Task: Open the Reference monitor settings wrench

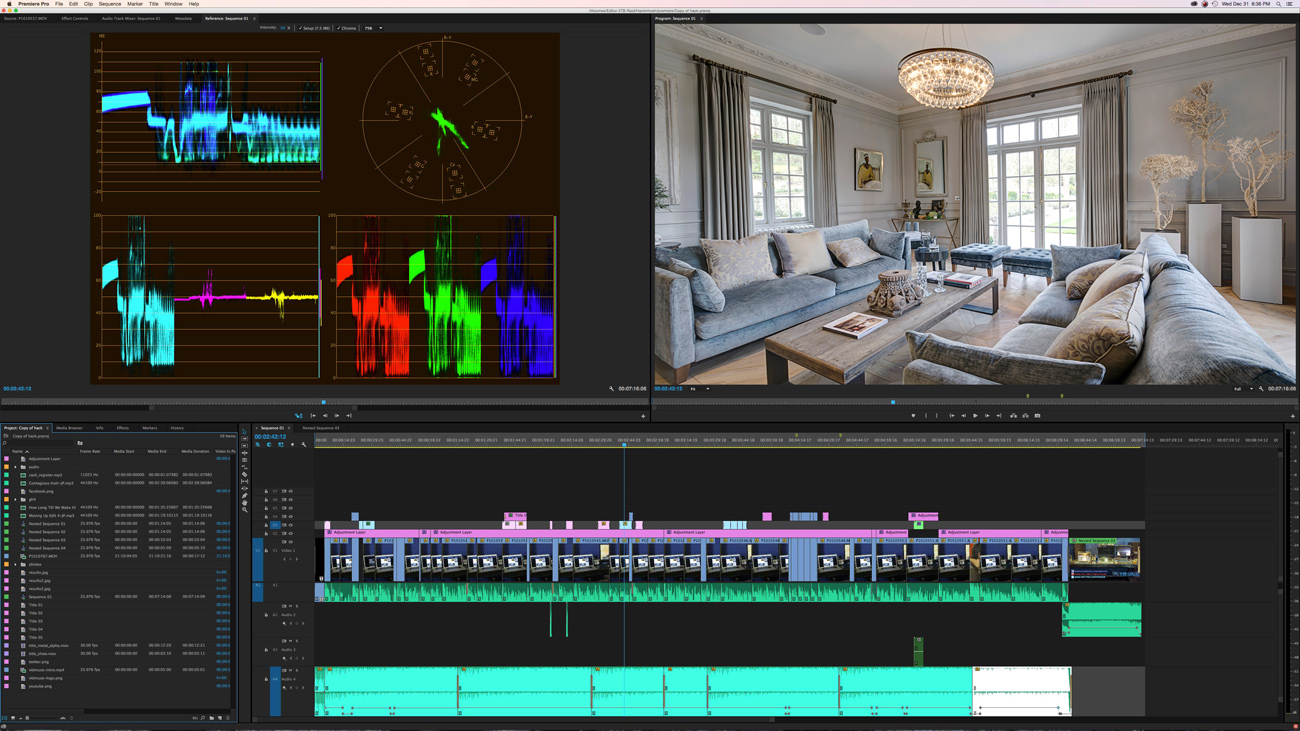Action: pyautogui.click(x=611, y=389)
